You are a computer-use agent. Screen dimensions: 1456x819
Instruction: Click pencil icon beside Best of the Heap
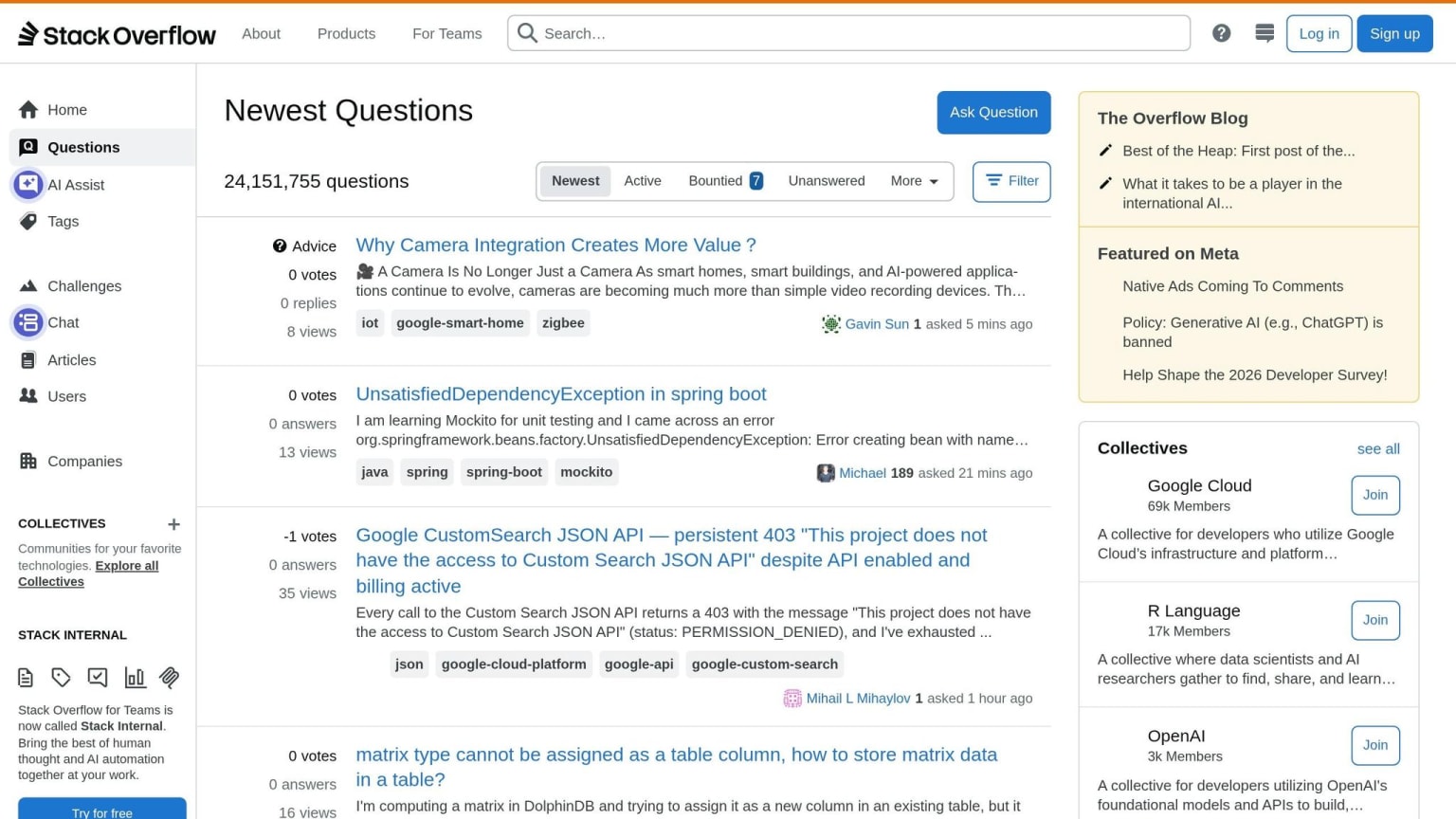pos(1105,151)
